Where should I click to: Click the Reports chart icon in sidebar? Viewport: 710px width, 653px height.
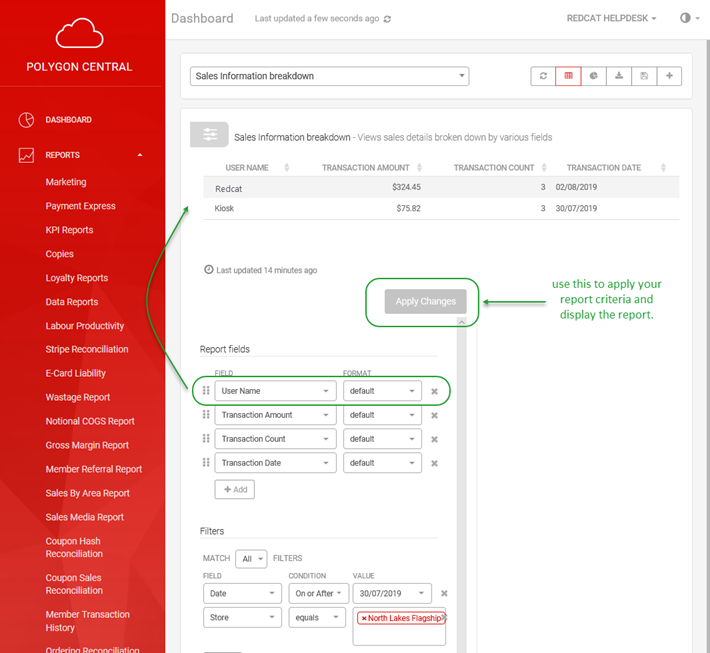(x=26, y=155)
